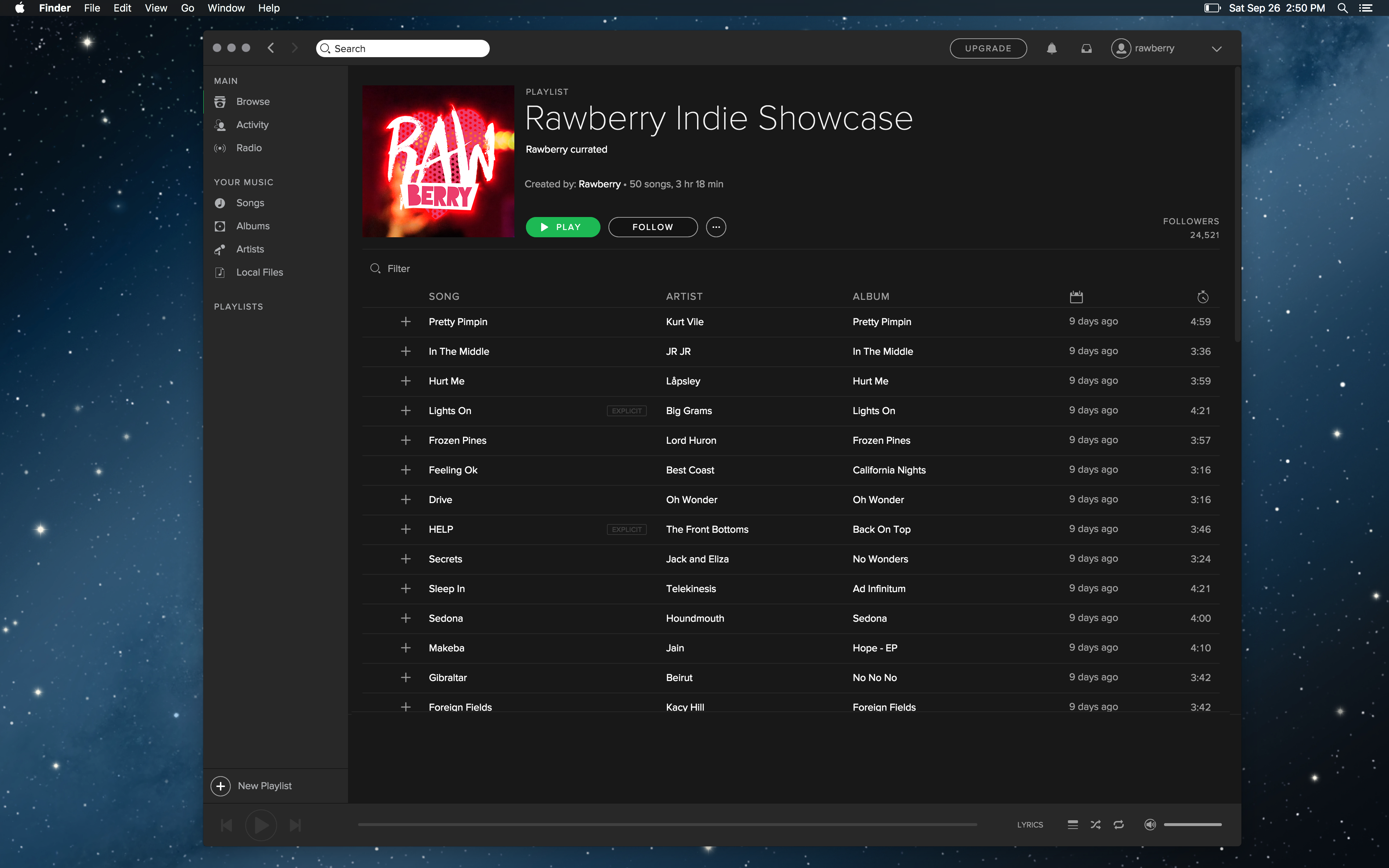
Task: Focus the playlist Filter field
Action: tap(398, 269)
